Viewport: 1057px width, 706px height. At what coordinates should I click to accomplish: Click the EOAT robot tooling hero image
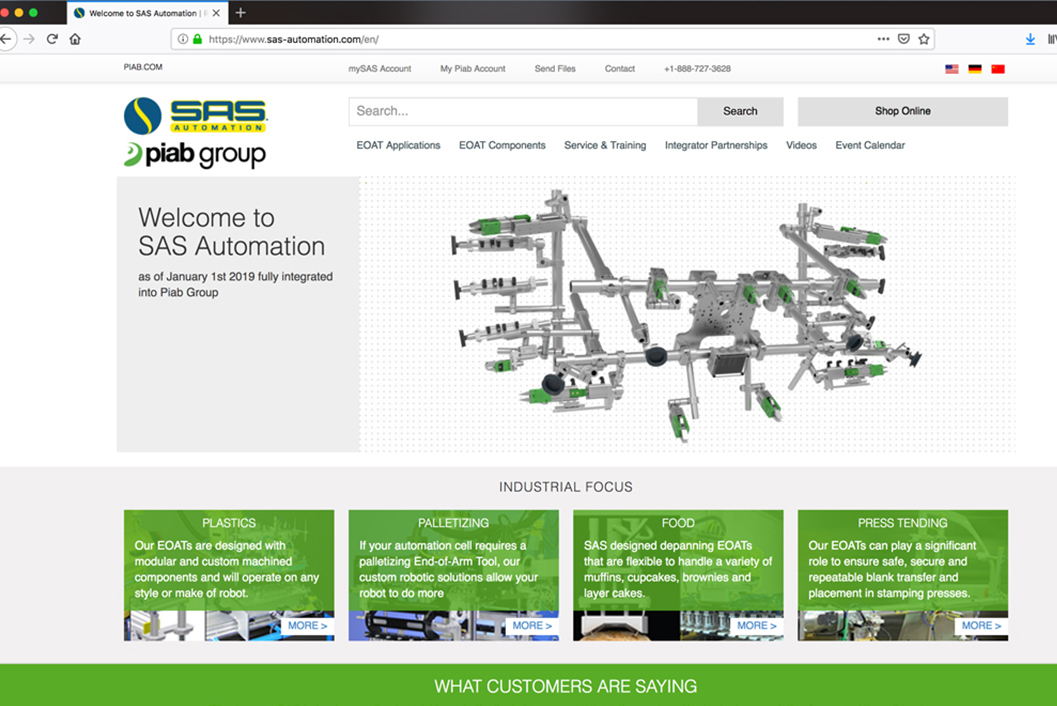coord(686,315)
